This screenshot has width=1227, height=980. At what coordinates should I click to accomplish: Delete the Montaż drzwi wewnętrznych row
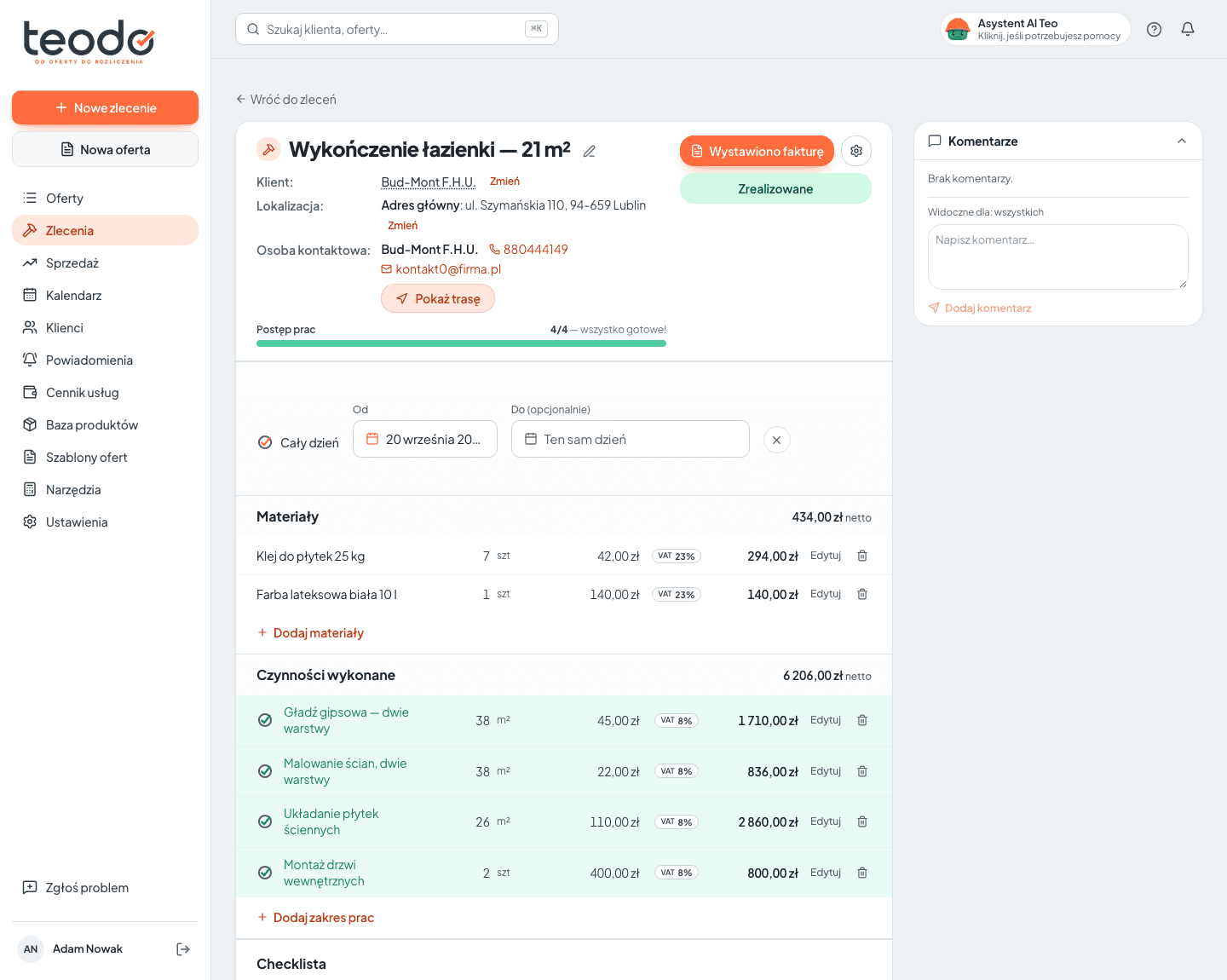(x=862, y=873)
